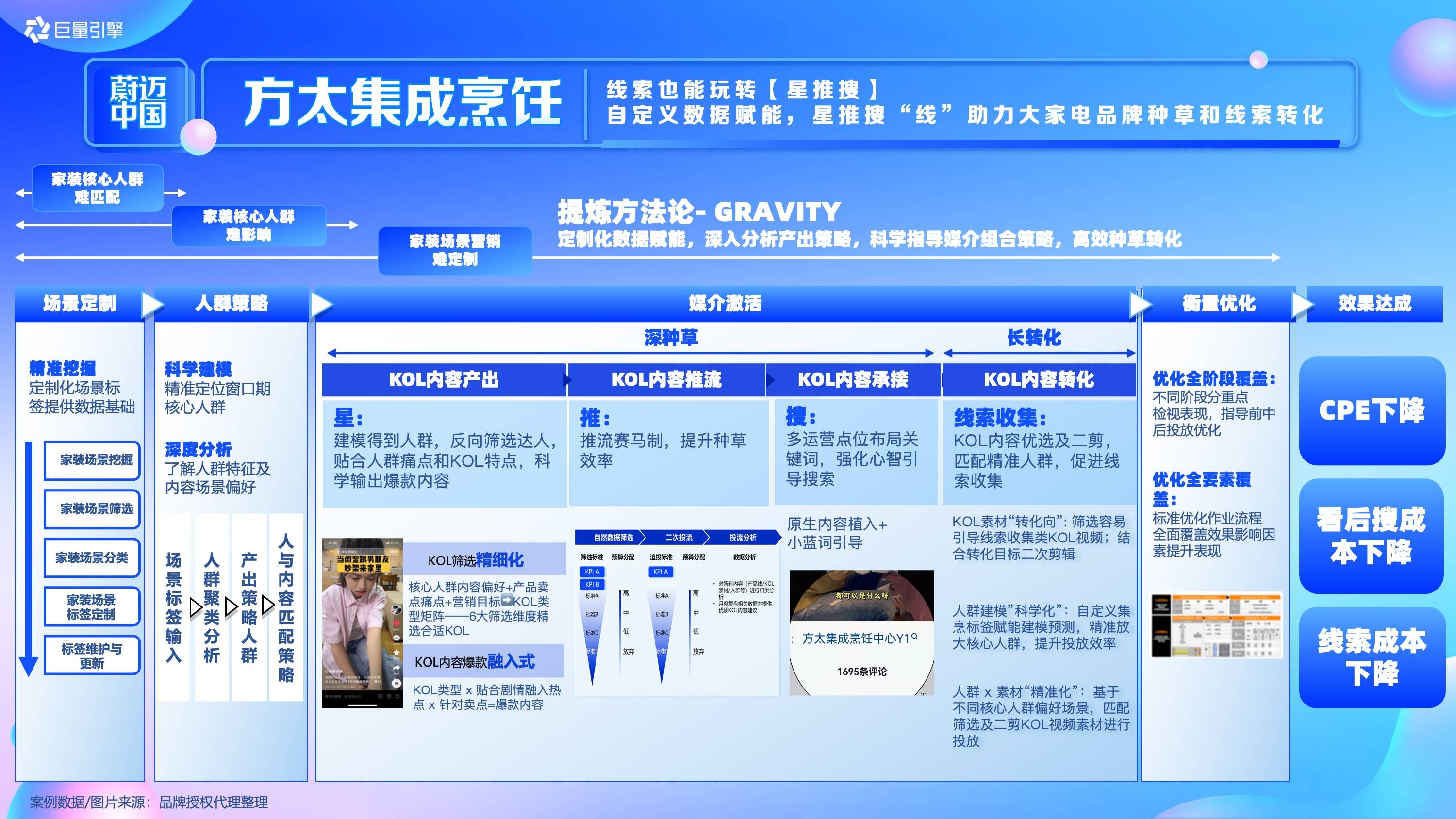Viewport: 1456px width, 819px height.
Task: Click the 看后搜成本下降 result button
Action: [1372, 536]
